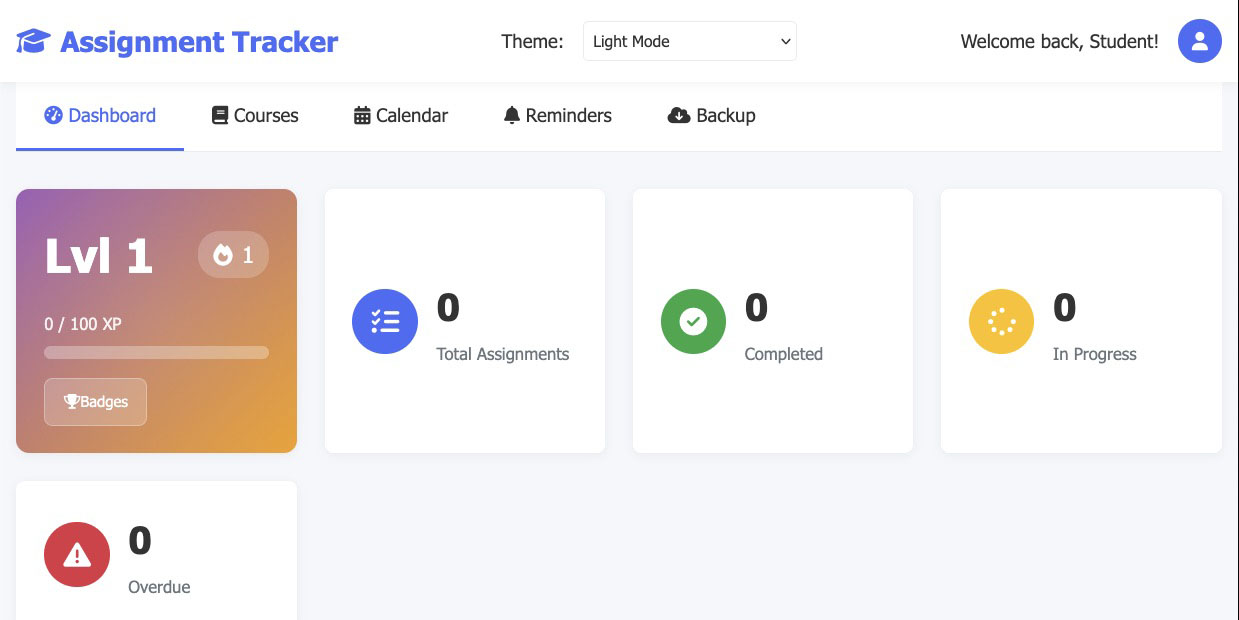The width and height of the screenshot is (1239, 620).
Task: Switch to the Courses tab
Action: pos(254,115)
